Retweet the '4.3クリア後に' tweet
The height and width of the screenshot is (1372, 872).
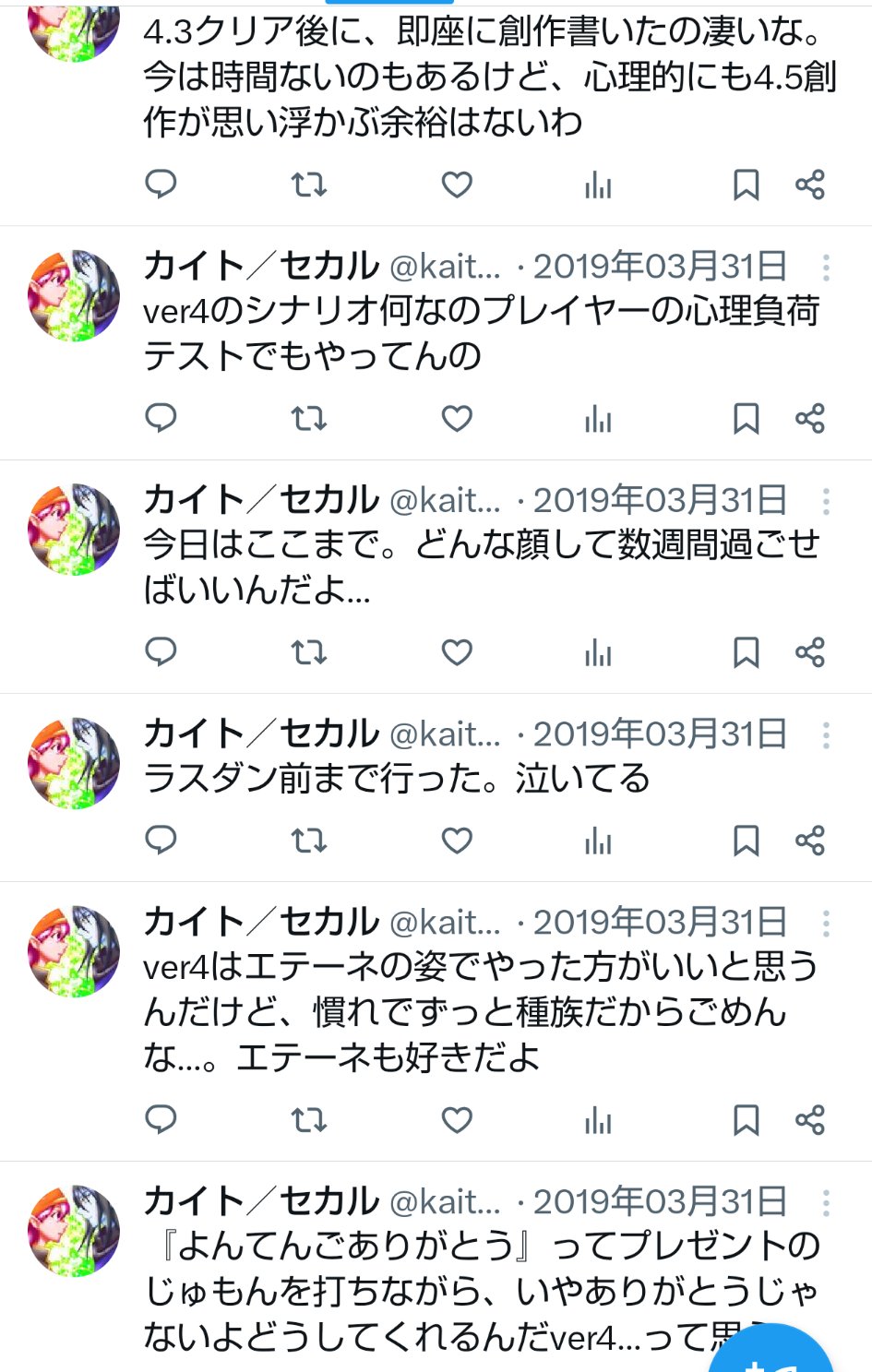[x=309, y=185]
